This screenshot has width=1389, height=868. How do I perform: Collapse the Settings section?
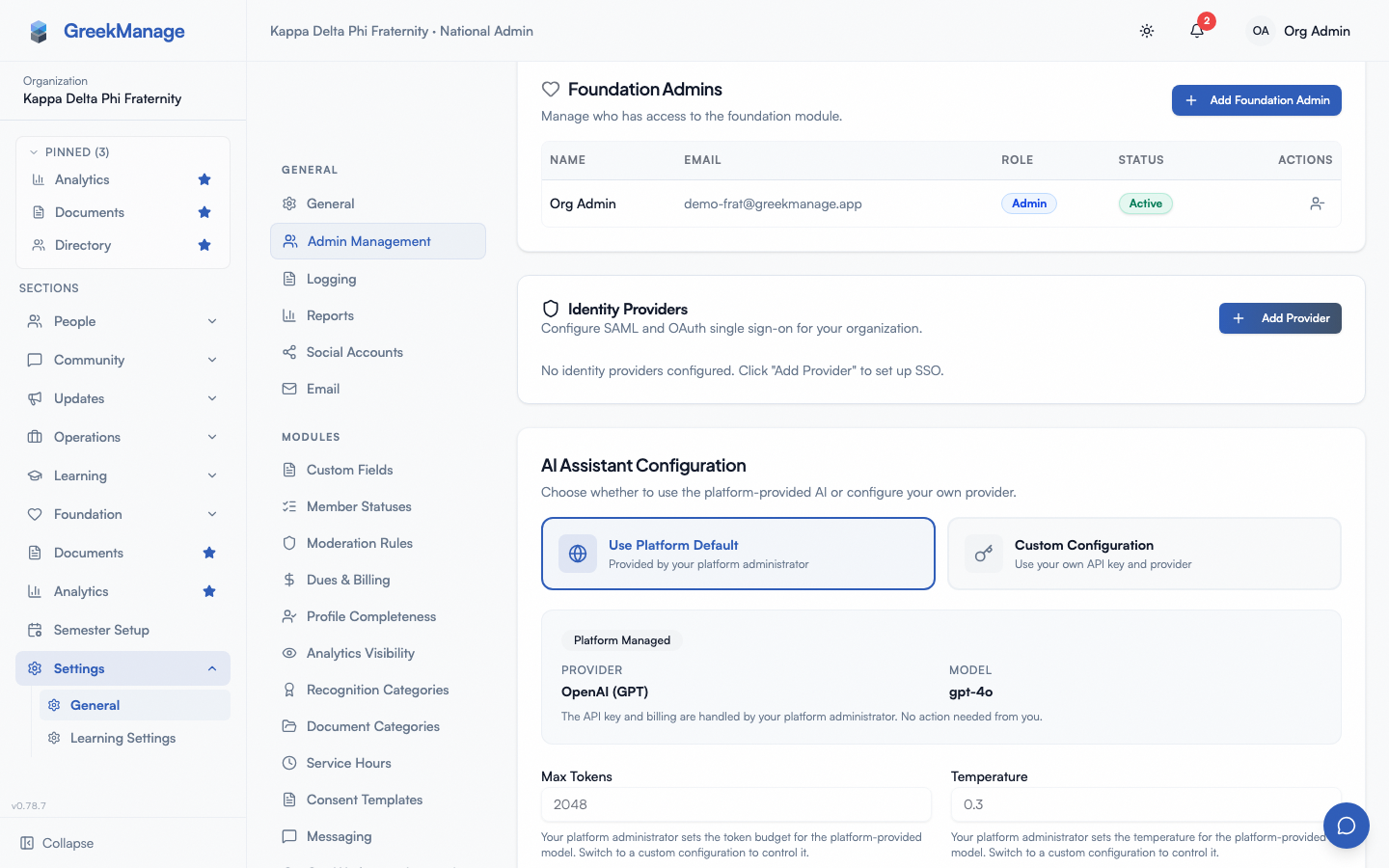coord(123,668)
